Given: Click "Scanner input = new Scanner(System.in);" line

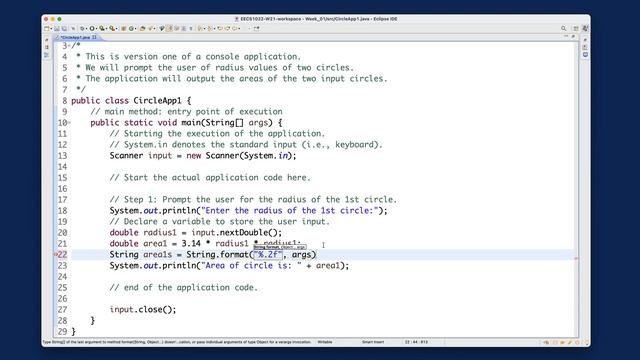Looking at the screenshot, I should [203, 156].
